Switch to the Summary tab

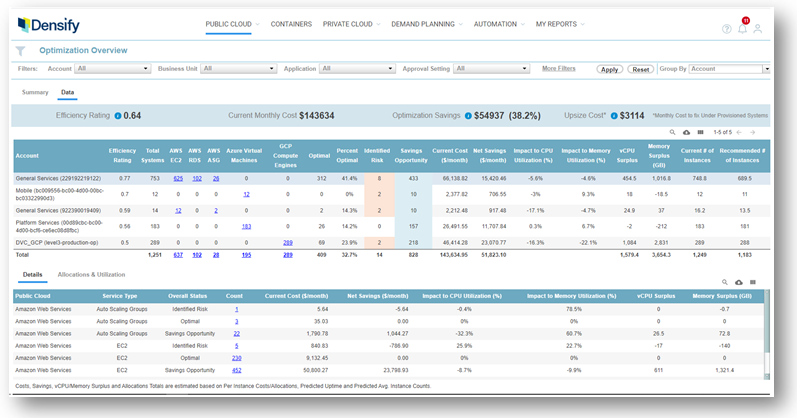pyautogui.click(x=35, y=92)
